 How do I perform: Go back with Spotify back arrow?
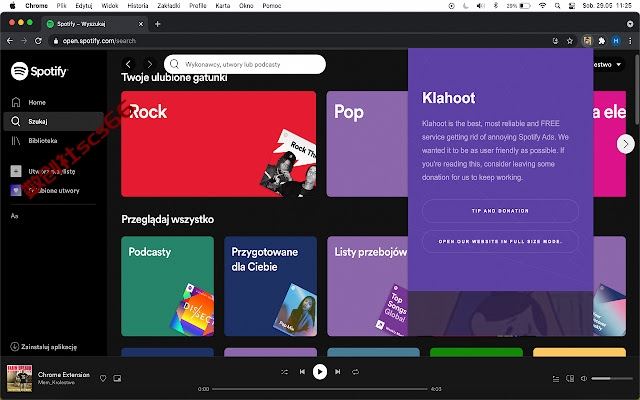click(129, 64)
